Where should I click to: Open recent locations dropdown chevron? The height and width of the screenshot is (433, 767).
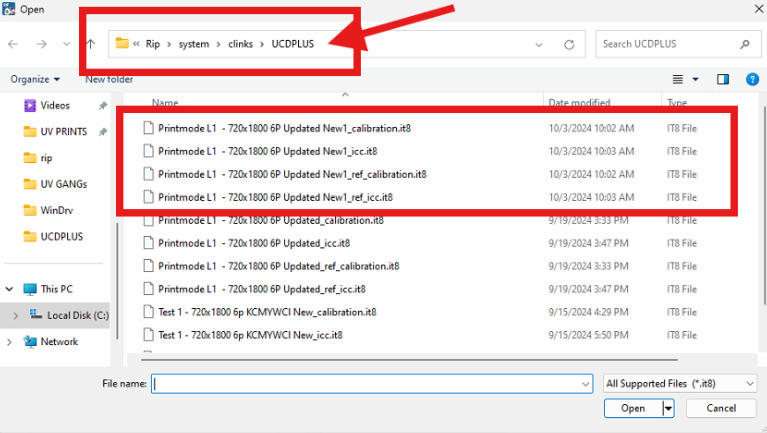67,44
